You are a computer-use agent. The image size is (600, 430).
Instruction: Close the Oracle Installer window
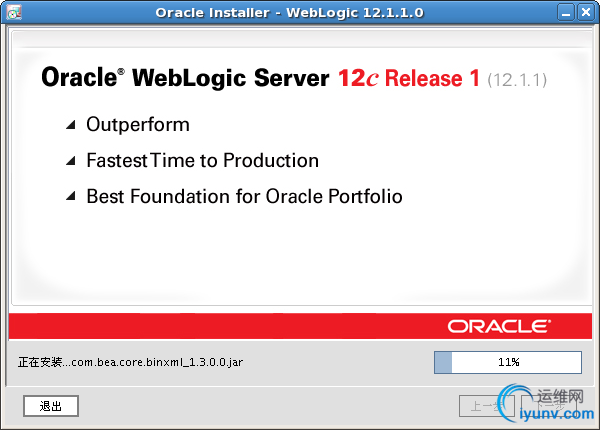click(585, 13)
